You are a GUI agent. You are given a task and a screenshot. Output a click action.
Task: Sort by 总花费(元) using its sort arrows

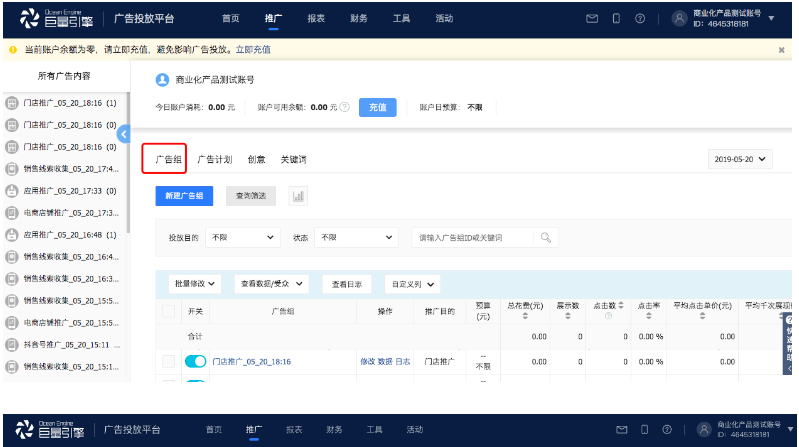coord(525,316)
